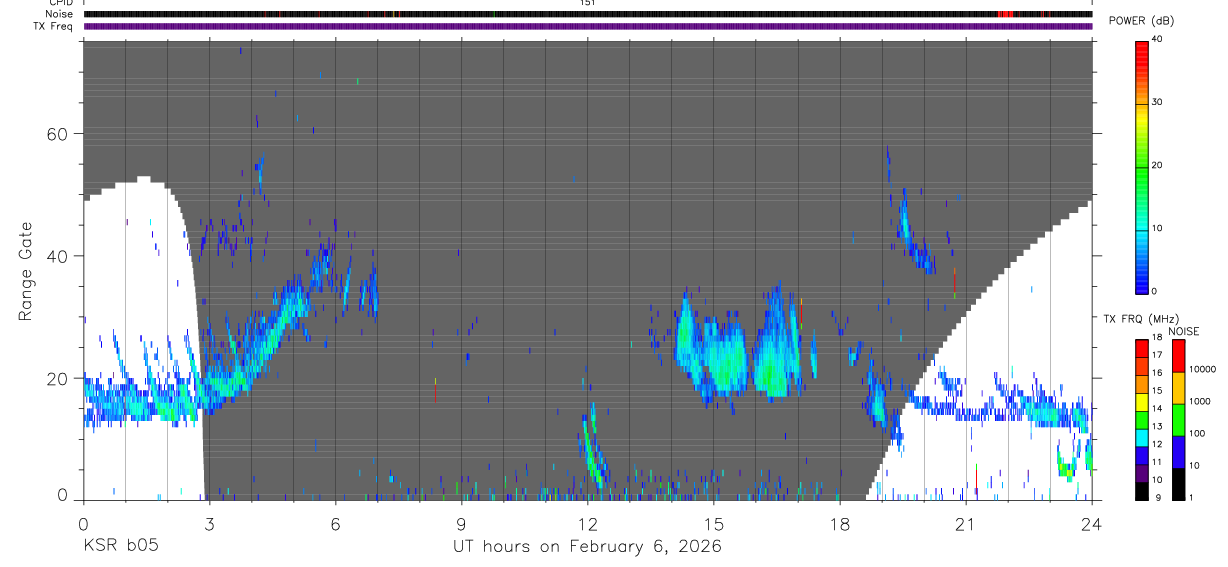Image resolution: width=1228 pixels, height=567 pixels.
Task: Click the black swatch of the TX frequency legend
Action: coord(1142,489)
